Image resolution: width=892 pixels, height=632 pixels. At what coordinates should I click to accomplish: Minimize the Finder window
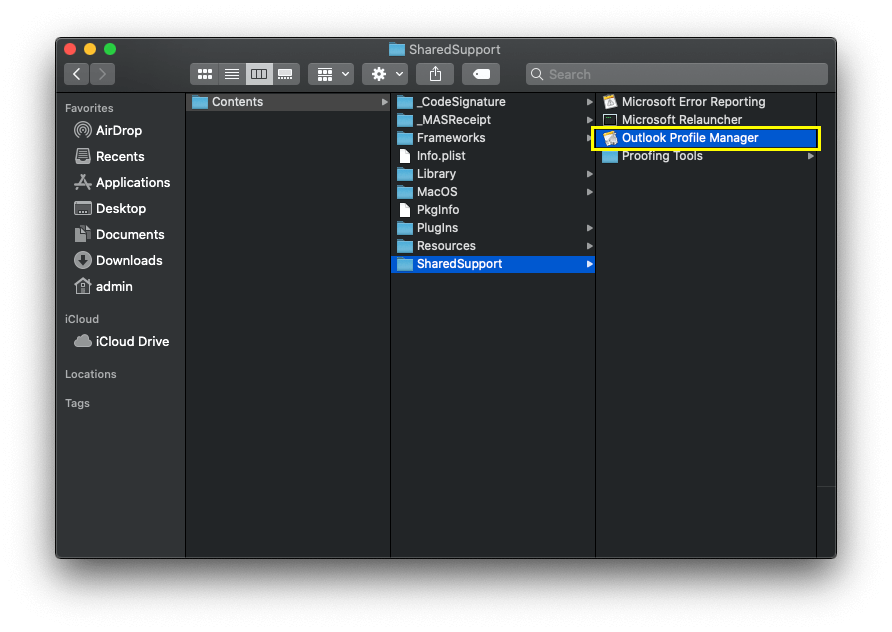[x=90, y=49]
